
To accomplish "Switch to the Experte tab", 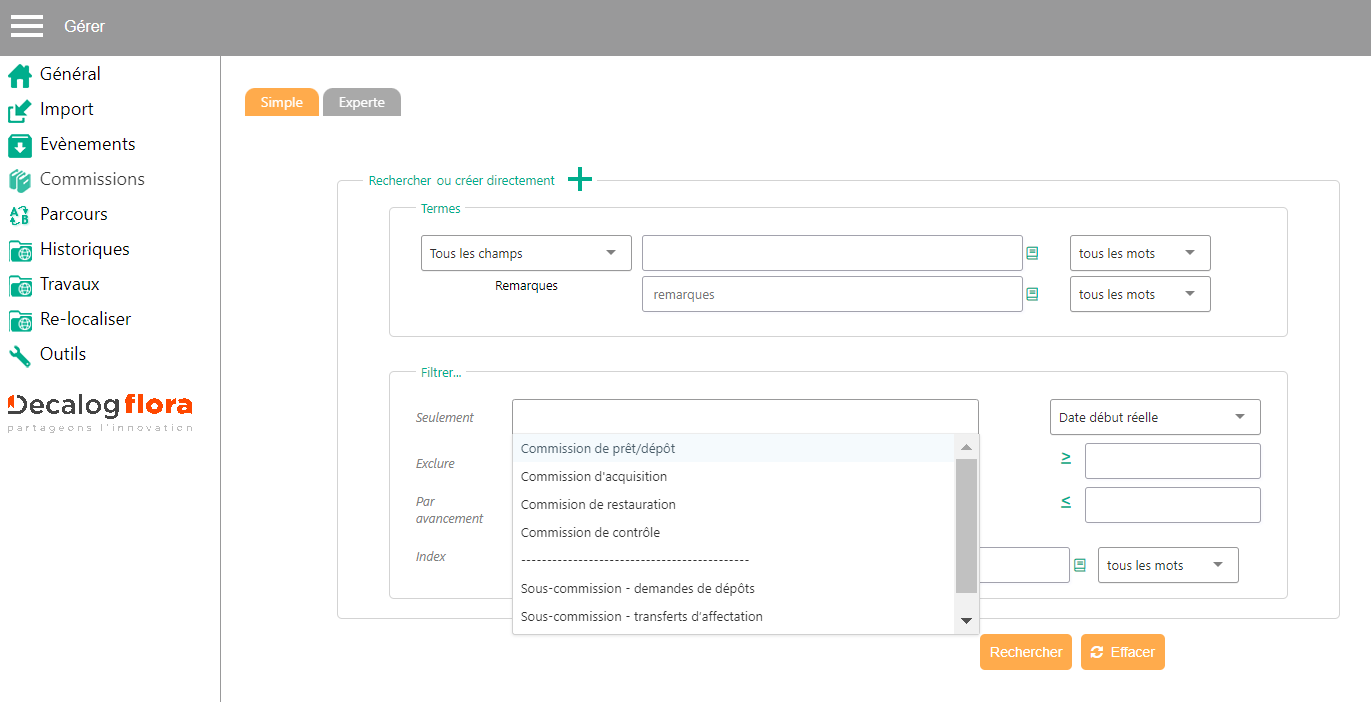I will click(361, 102).
